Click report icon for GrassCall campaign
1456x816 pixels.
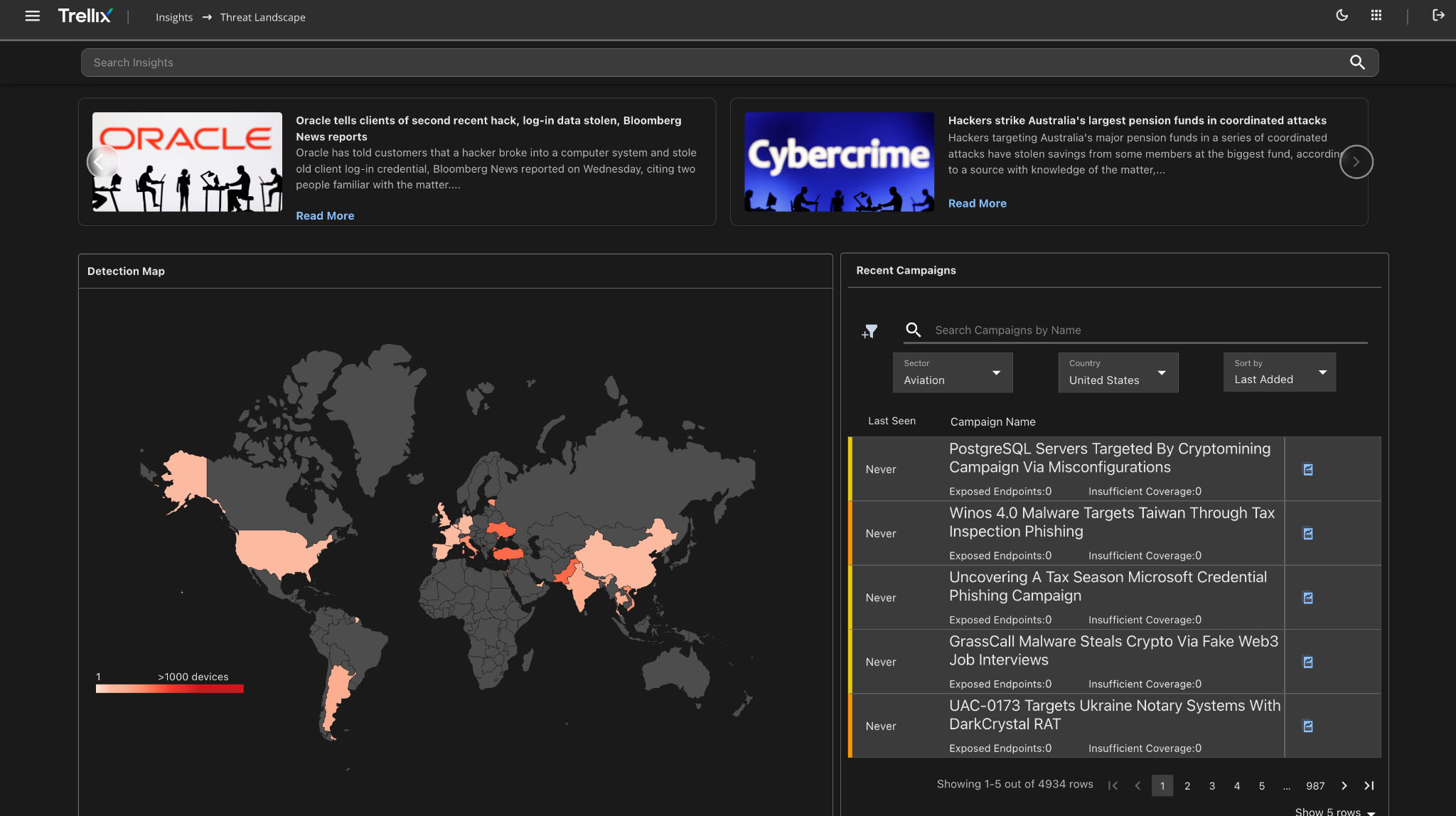(1307, 662)
